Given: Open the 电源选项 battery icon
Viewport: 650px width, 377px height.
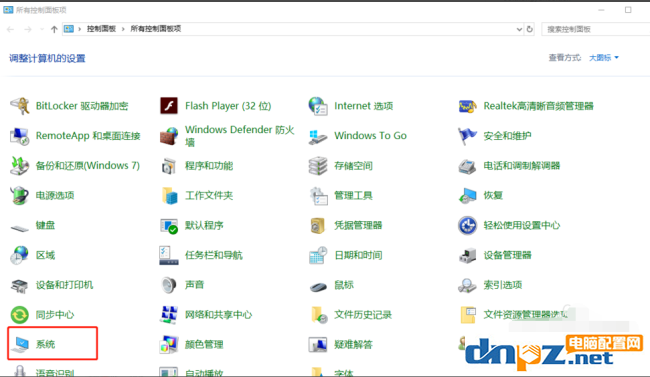Looking at the screenshot, I should tap(19, 195).
